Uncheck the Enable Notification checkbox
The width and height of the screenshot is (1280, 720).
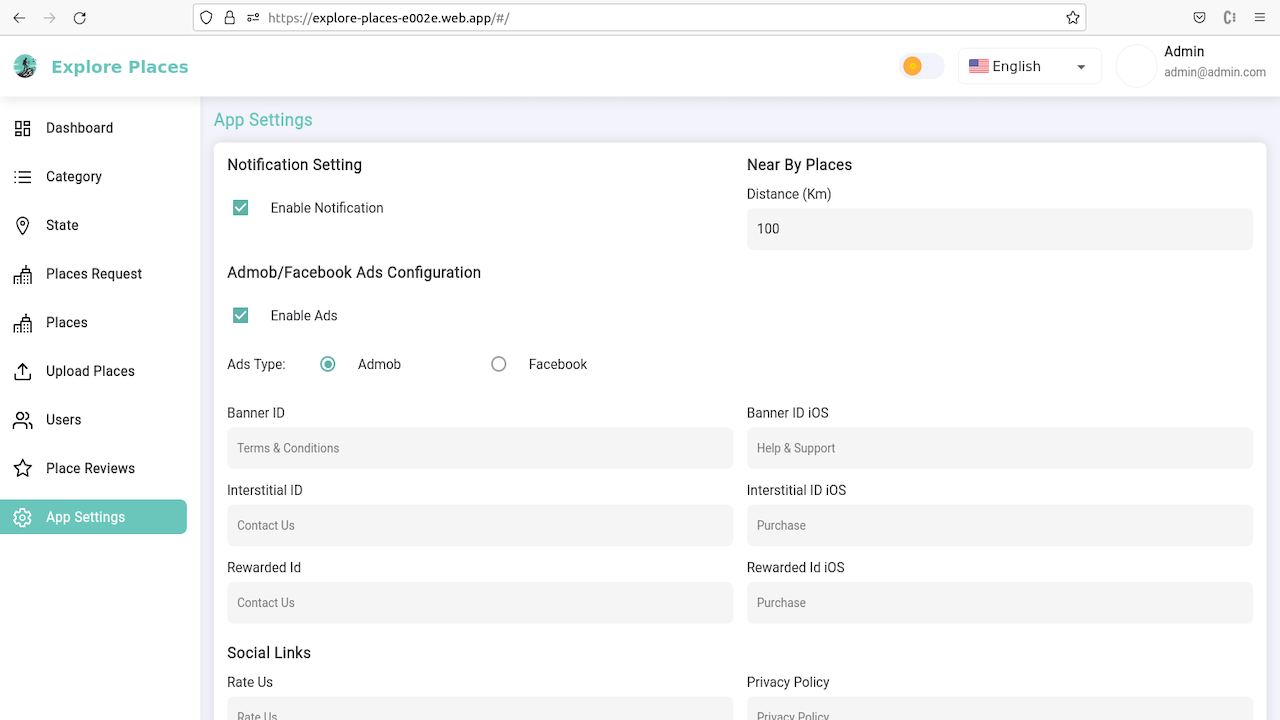(x=240, y=207)
